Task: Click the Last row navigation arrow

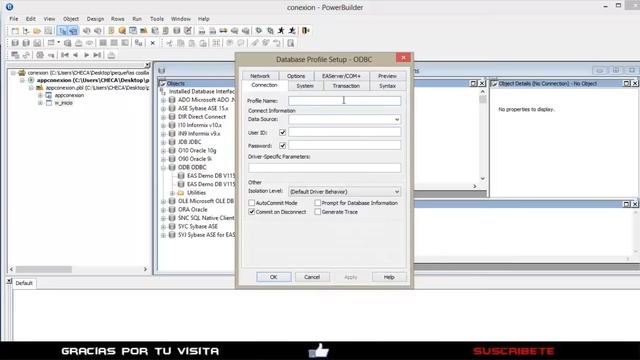Action: 97,55
